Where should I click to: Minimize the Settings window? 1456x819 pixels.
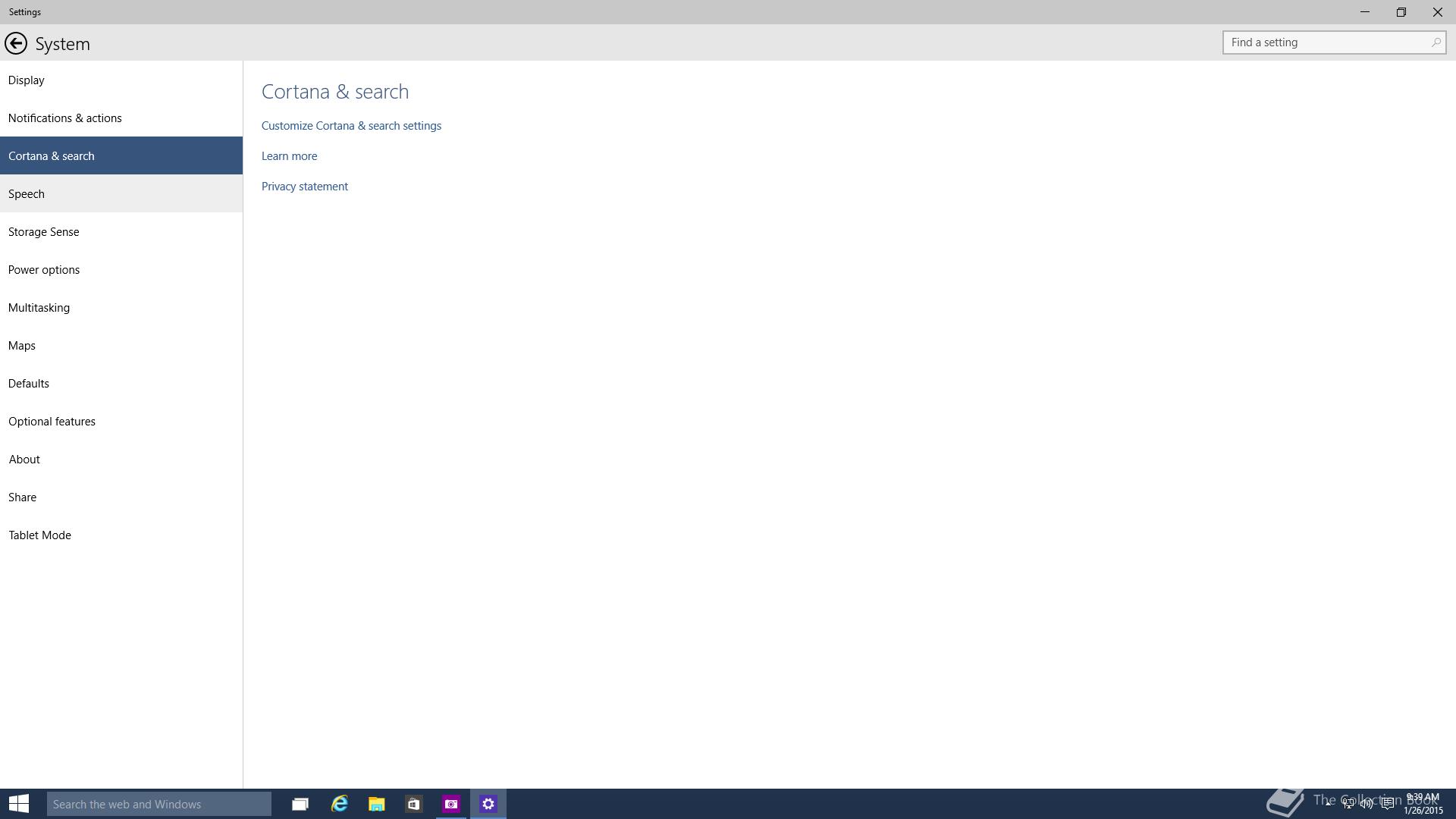pos(1365,12)
